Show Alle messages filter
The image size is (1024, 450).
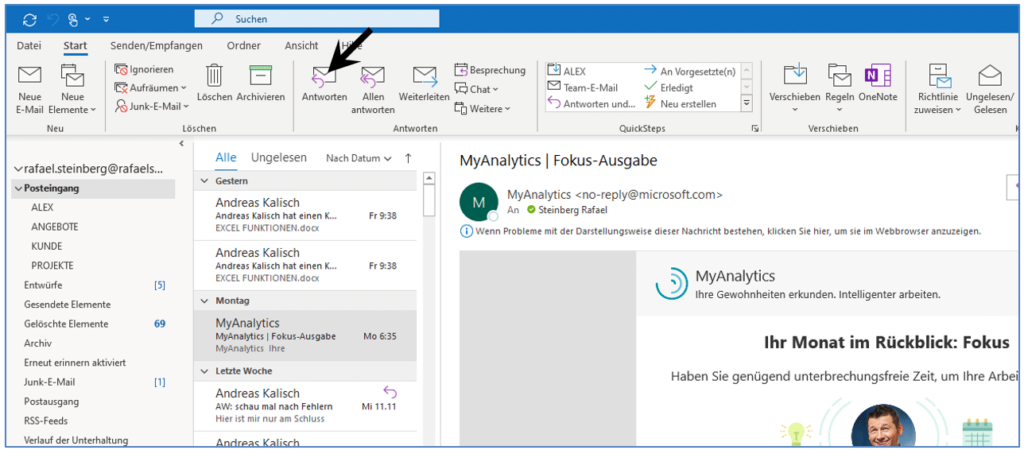[226, 157]
